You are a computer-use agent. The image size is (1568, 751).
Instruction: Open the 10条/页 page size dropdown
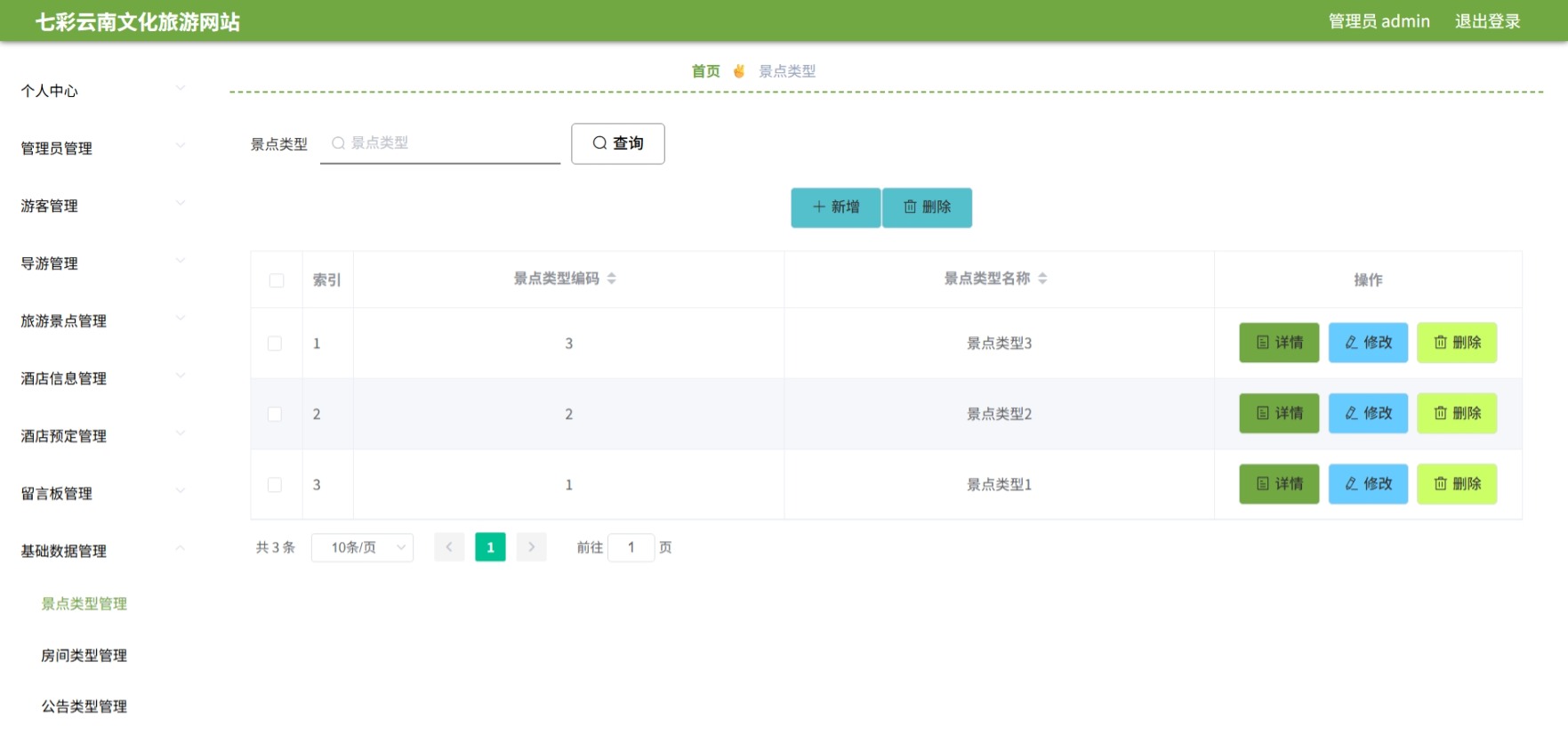tap(362, 547)
